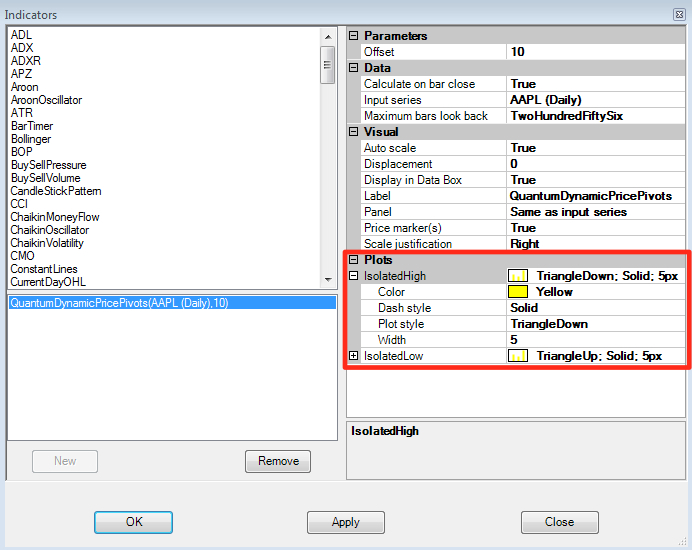Click the indicator list scrollbar thumb
The image size is (692, 550).
(x=327, y=65)
